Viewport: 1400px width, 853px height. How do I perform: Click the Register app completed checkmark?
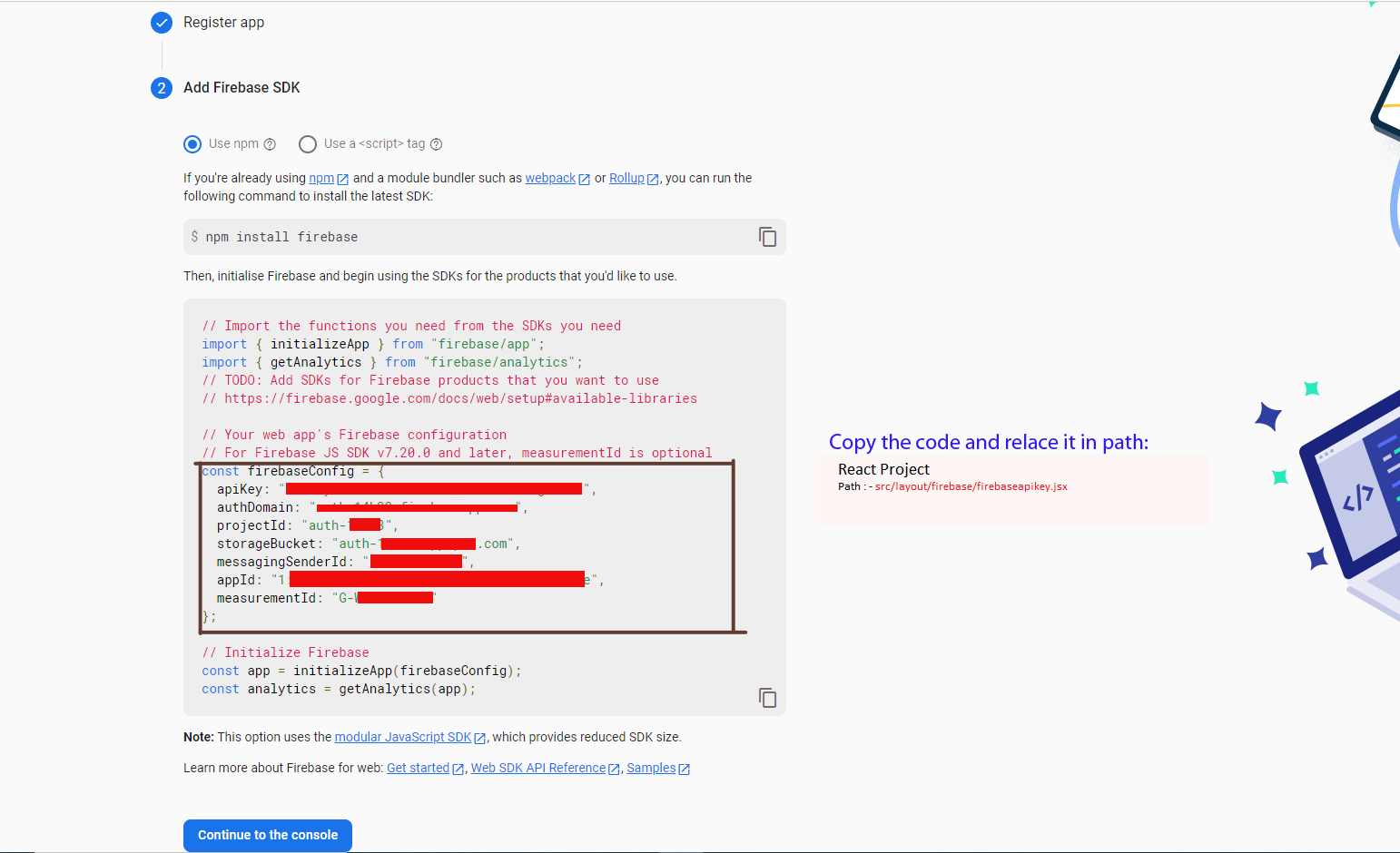(162, 23)
